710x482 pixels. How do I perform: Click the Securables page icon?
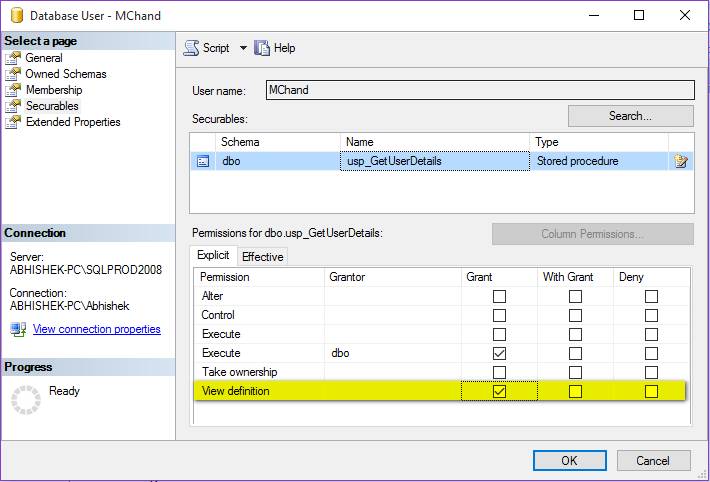(13, 106)
